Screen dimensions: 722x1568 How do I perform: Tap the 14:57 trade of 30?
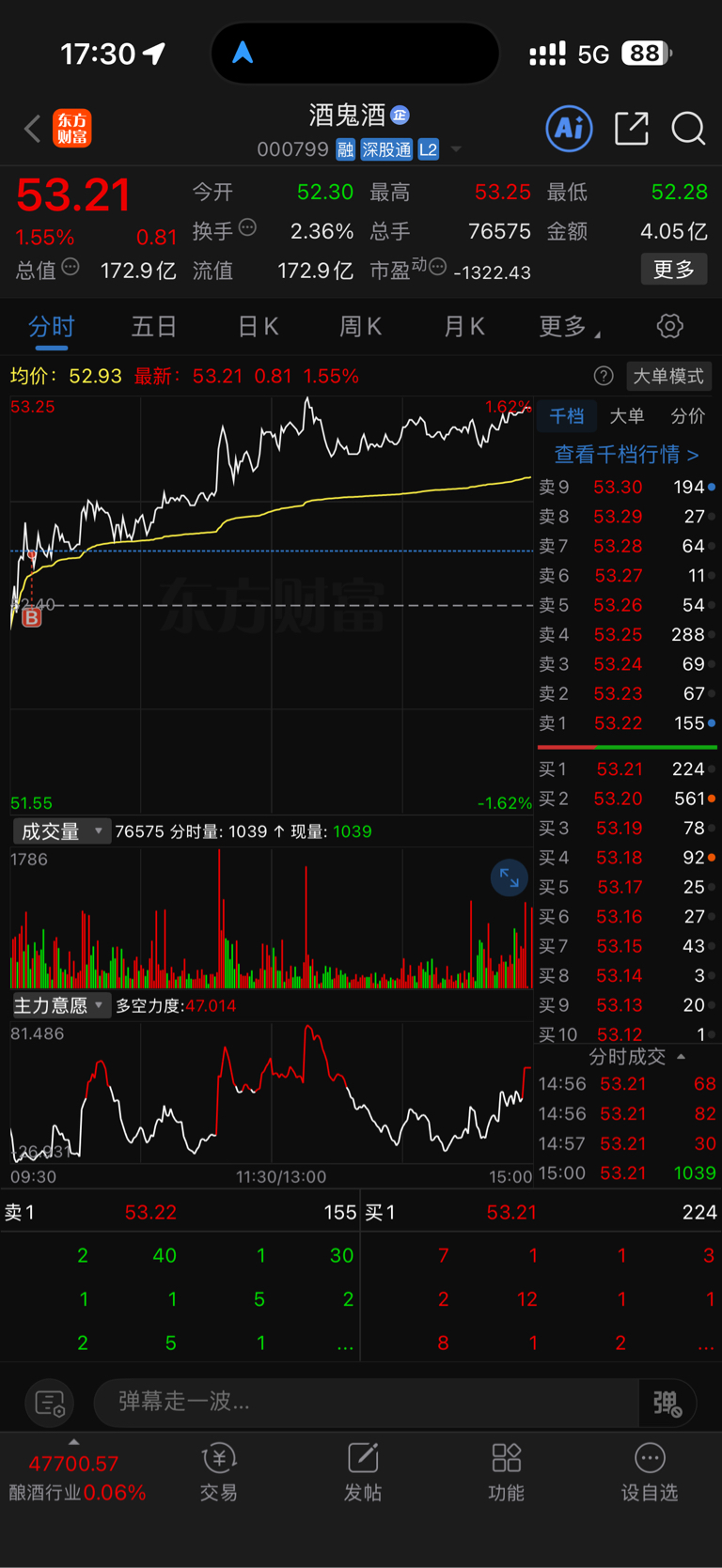(627, 1143)
